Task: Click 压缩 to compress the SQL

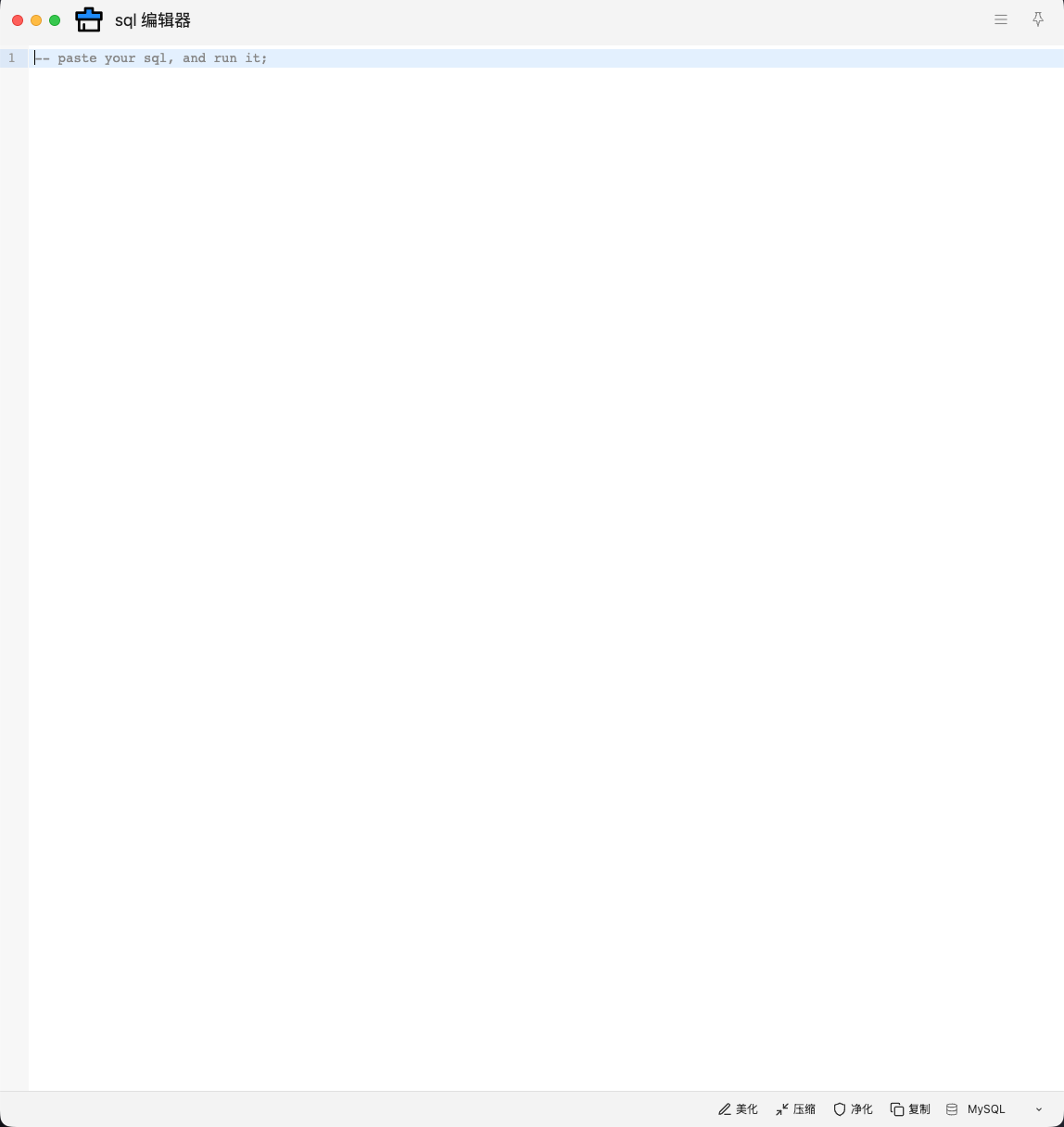Action: click(796, 1109)
